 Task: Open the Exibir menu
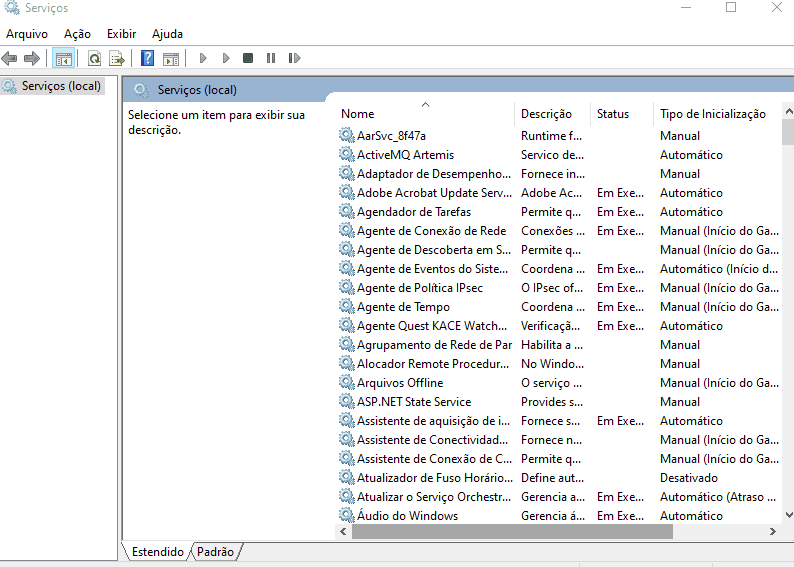pyautogui.click(x=122, y=34)
